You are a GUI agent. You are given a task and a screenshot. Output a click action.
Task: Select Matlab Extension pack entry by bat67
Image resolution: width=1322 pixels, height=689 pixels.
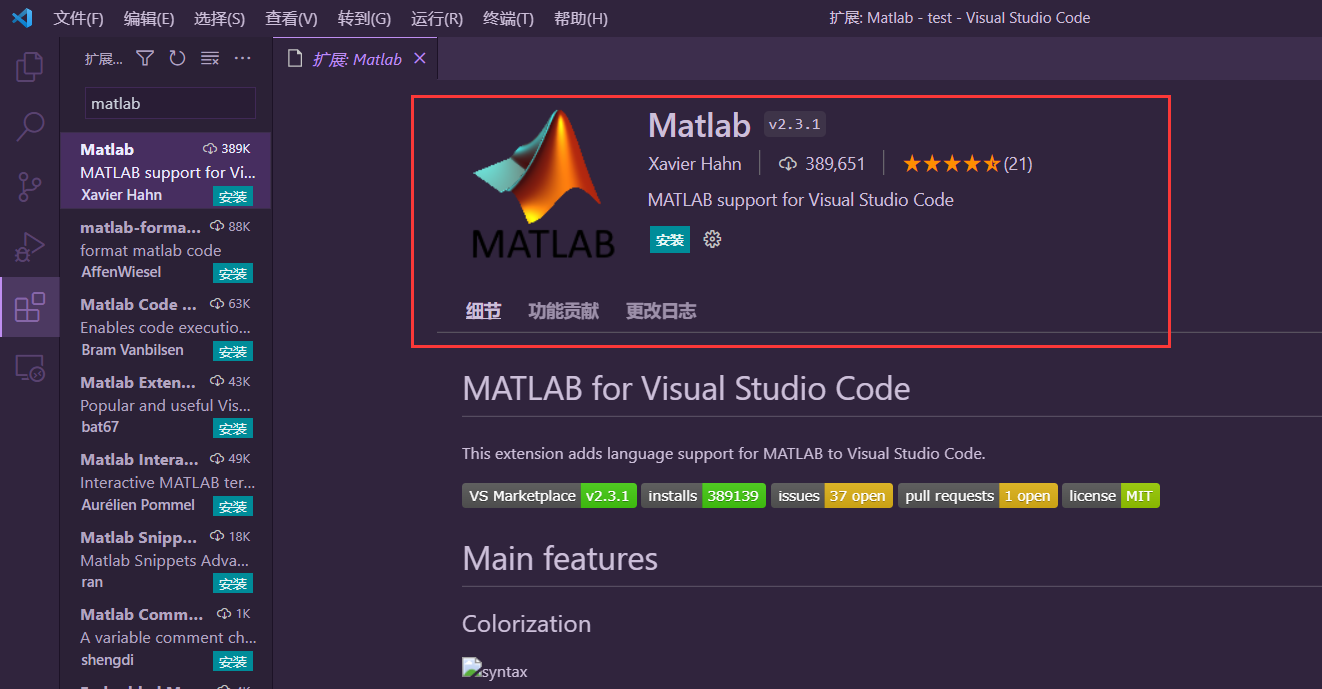point(166,404)
